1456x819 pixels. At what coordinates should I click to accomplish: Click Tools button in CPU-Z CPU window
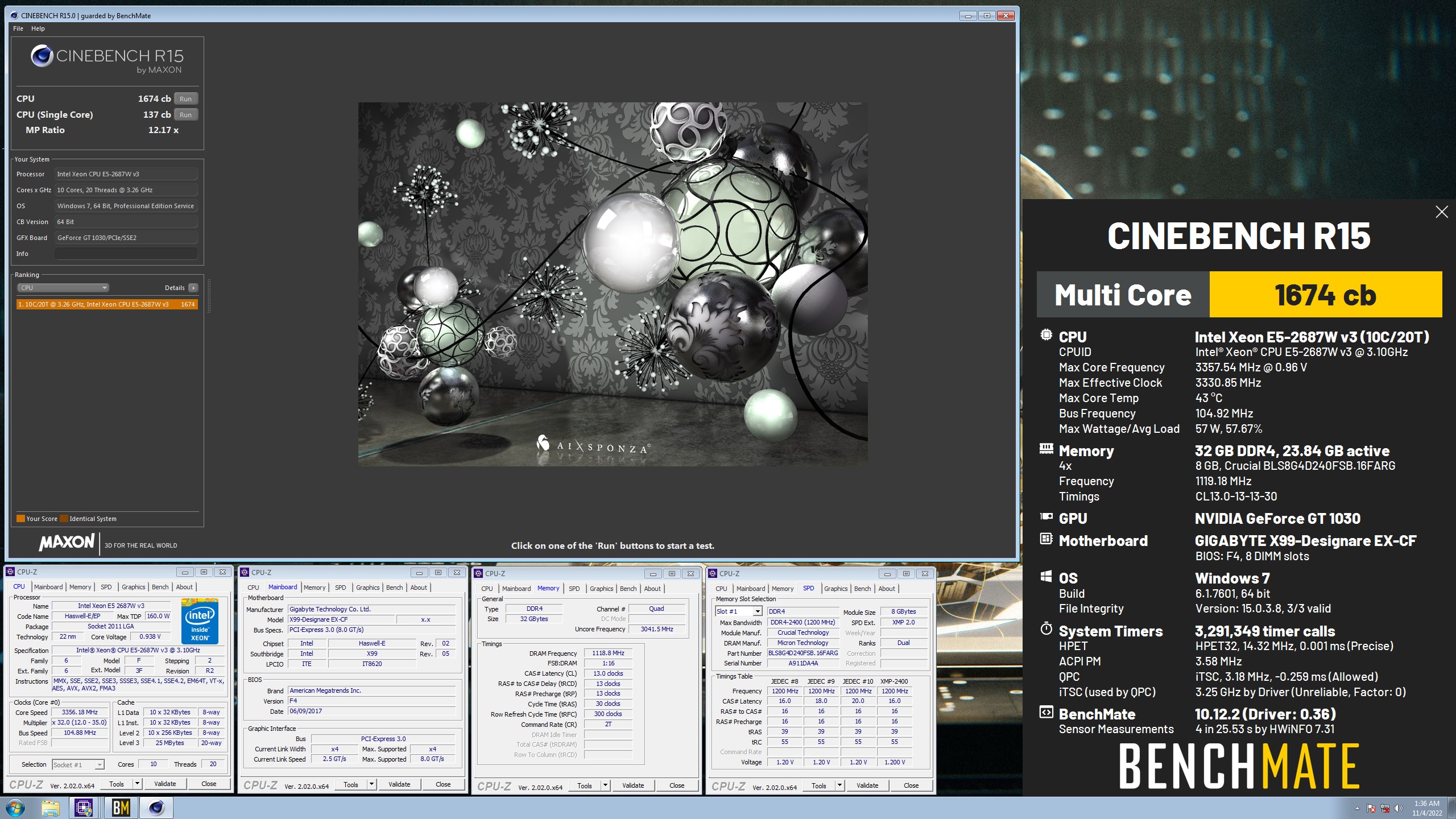[117, 784]
